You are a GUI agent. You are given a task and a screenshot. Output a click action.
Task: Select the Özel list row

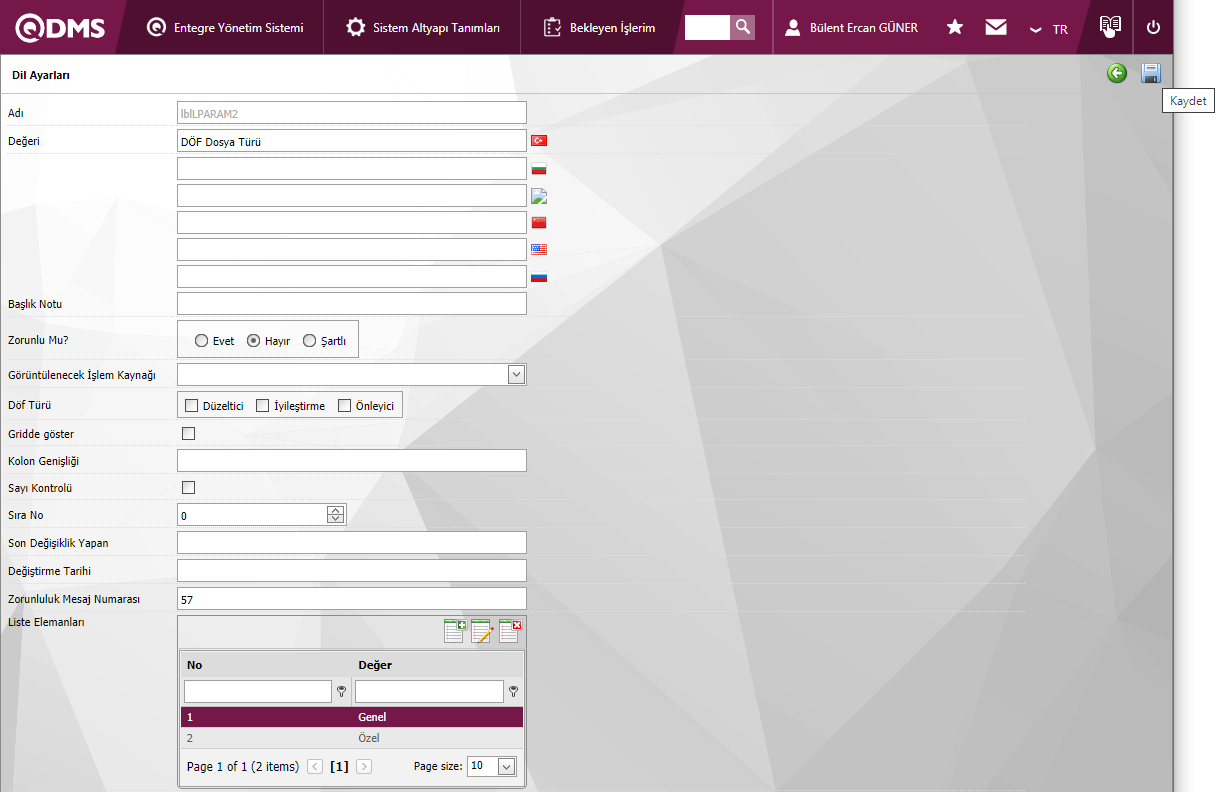(x=352, y=738)
